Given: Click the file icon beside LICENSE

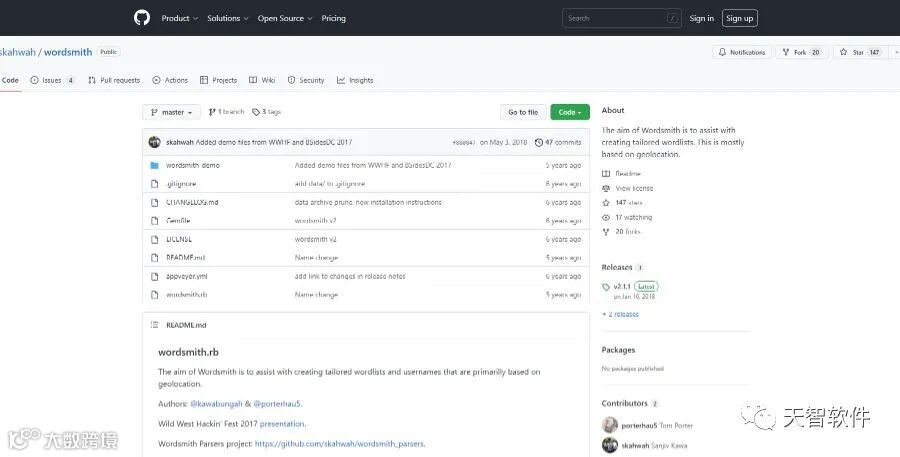Looking at the screenshot, I should coord(154,239).
